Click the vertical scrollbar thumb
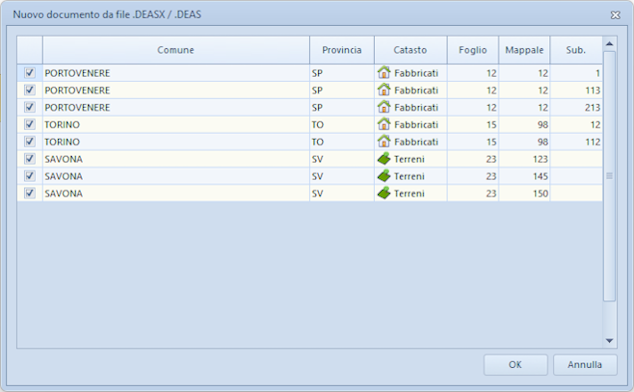Viewport: 634px width, 392px height. [x=609, y=176]
